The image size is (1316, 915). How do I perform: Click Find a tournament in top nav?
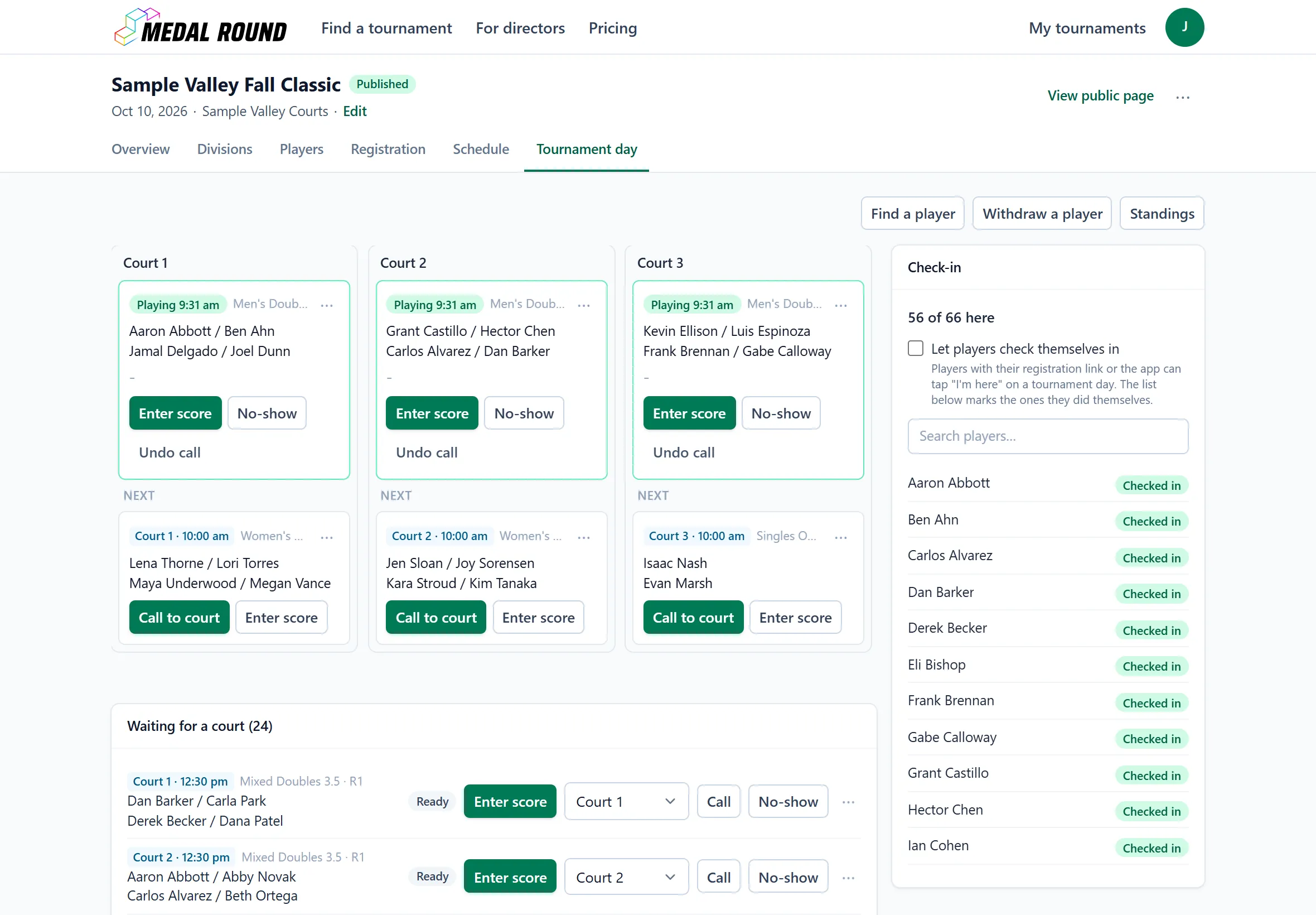(386, 28)
